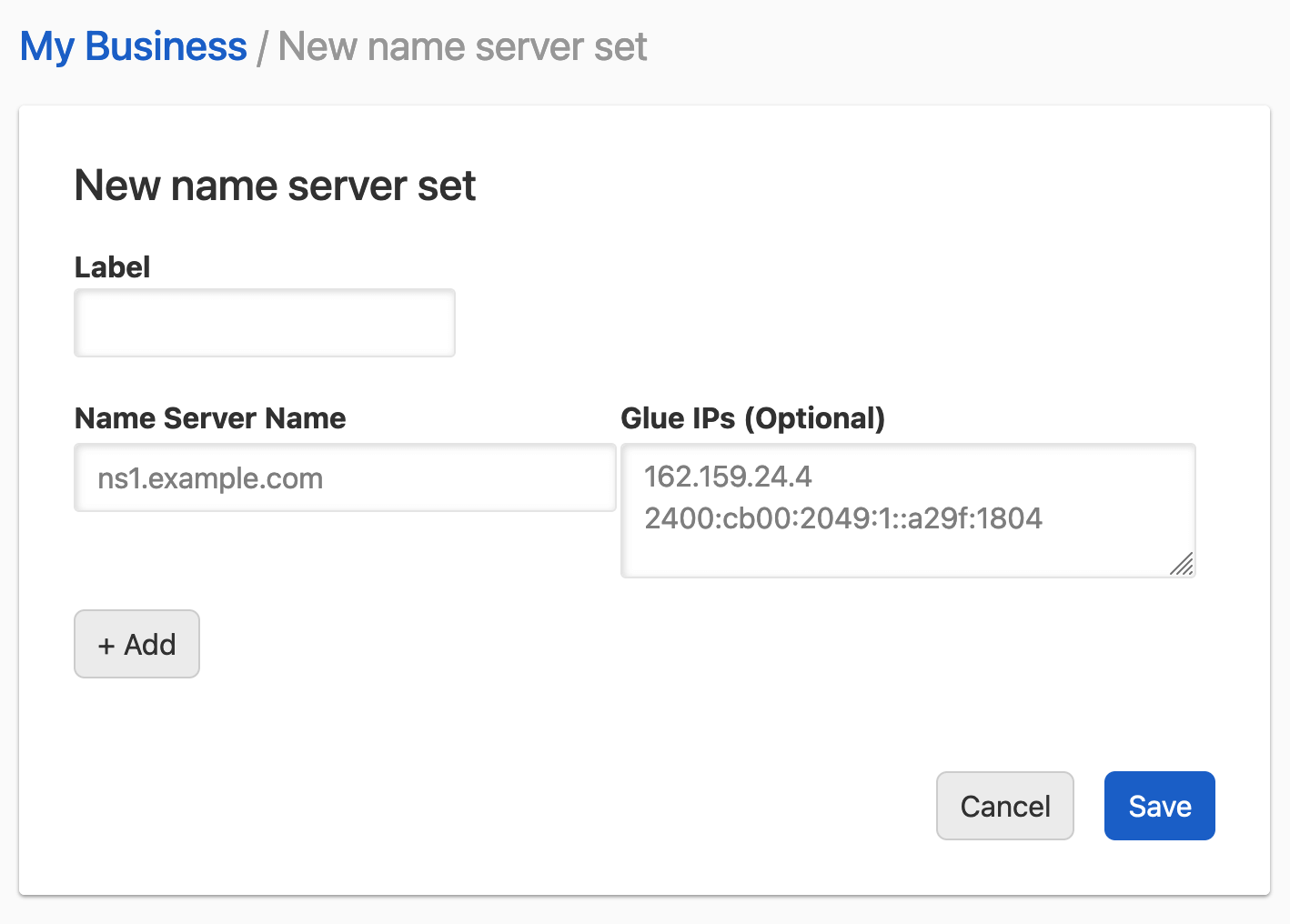Click the ns1.example.com name server field

click(345, 477)
